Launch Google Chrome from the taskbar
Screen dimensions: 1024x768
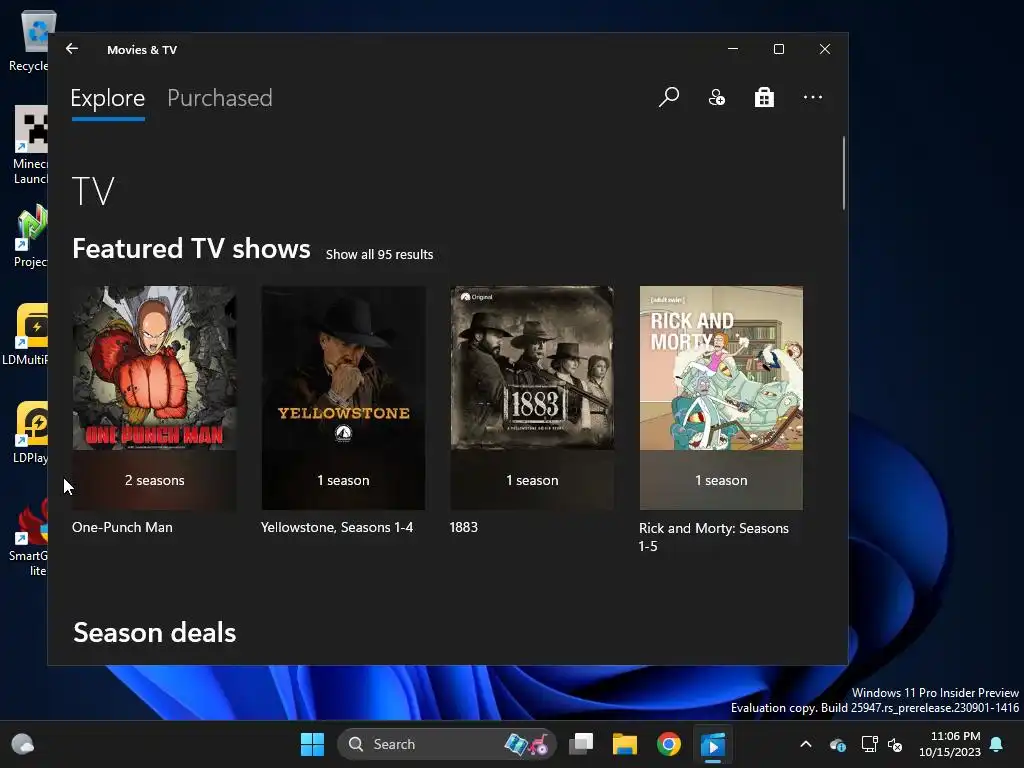click(669, 744)
